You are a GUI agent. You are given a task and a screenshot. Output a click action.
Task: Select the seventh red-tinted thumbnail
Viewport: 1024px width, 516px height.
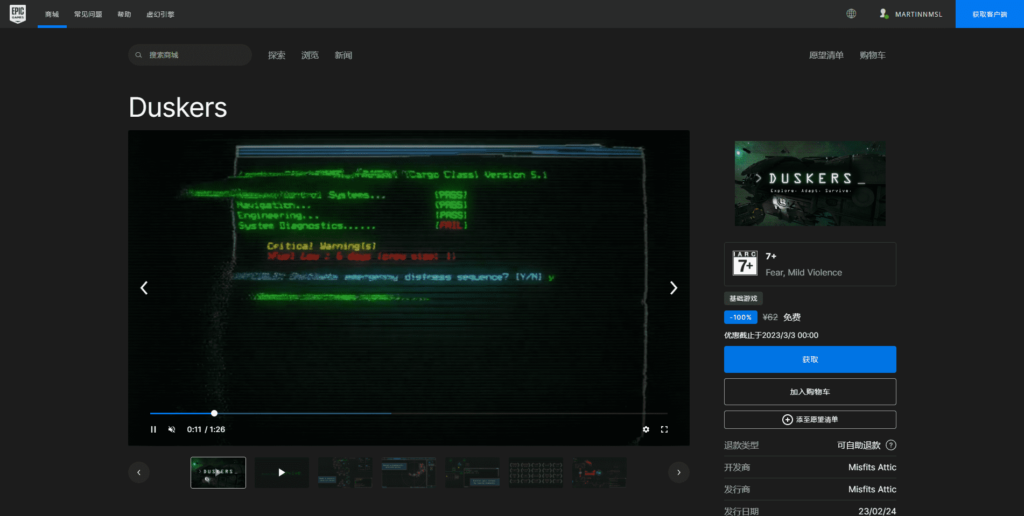coord(600,472)
